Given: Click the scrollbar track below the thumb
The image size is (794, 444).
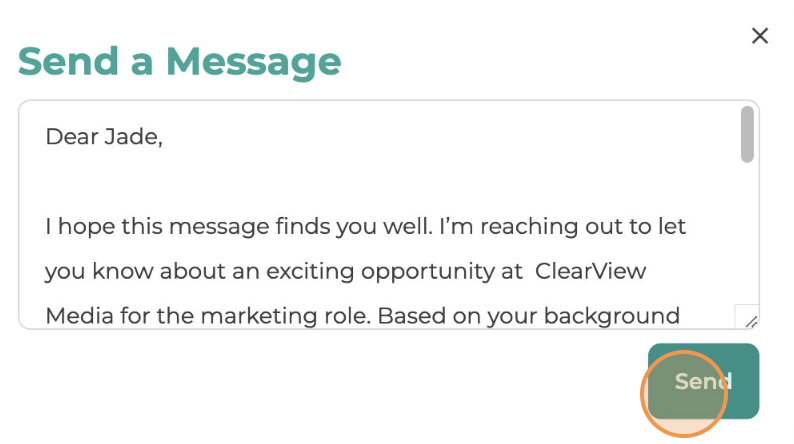Looking at the screenshot, I should click(x=747, y=233).
